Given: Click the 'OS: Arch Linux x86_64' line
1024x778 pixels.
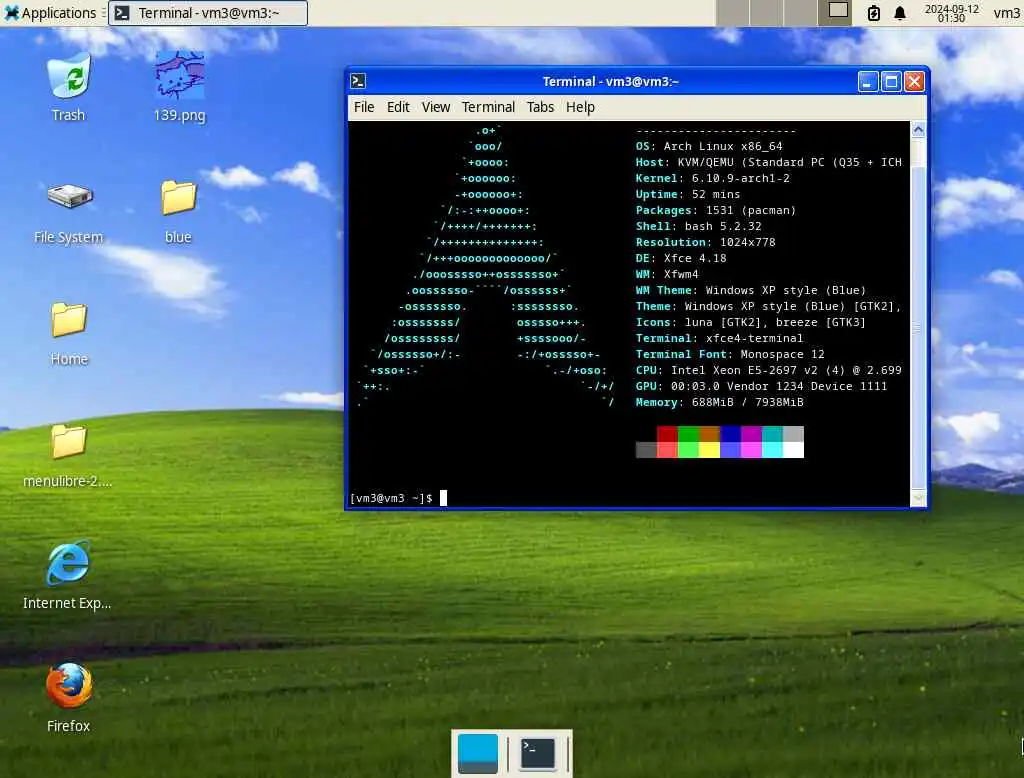Looking at the screenshot, I should pyautogui.click(x=709, y=146).
